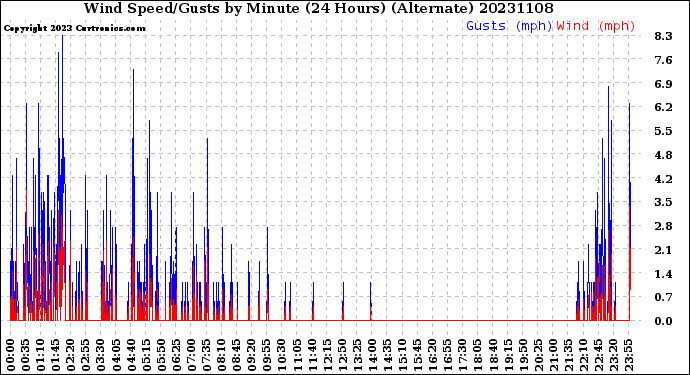Click the 08:10 time axis label
Screen dimensions: 690x375
click(x=222, y=355)
